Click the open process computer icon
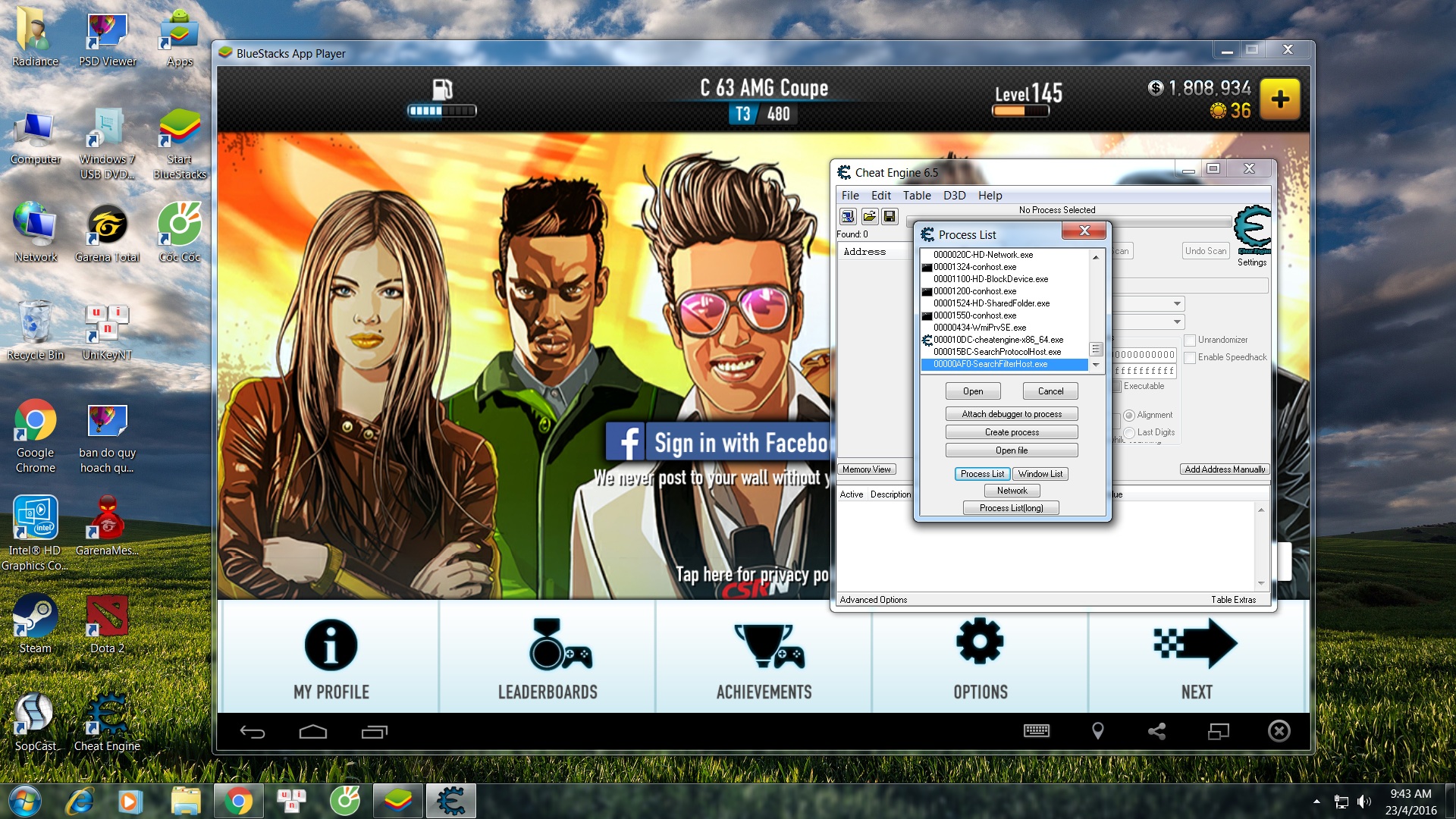Viewport: 1456px width, 819px height. pyautogui.click(x=848, y=217)
